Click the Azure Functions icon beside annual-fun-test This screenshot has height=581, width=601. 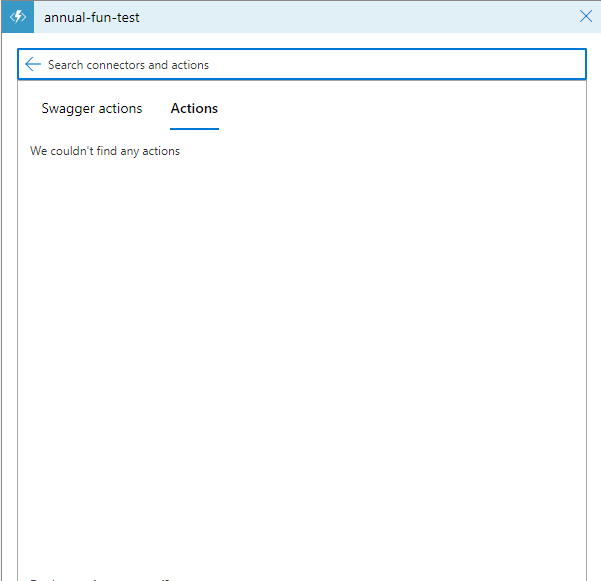pyautogui.click(x=18, y=17)
